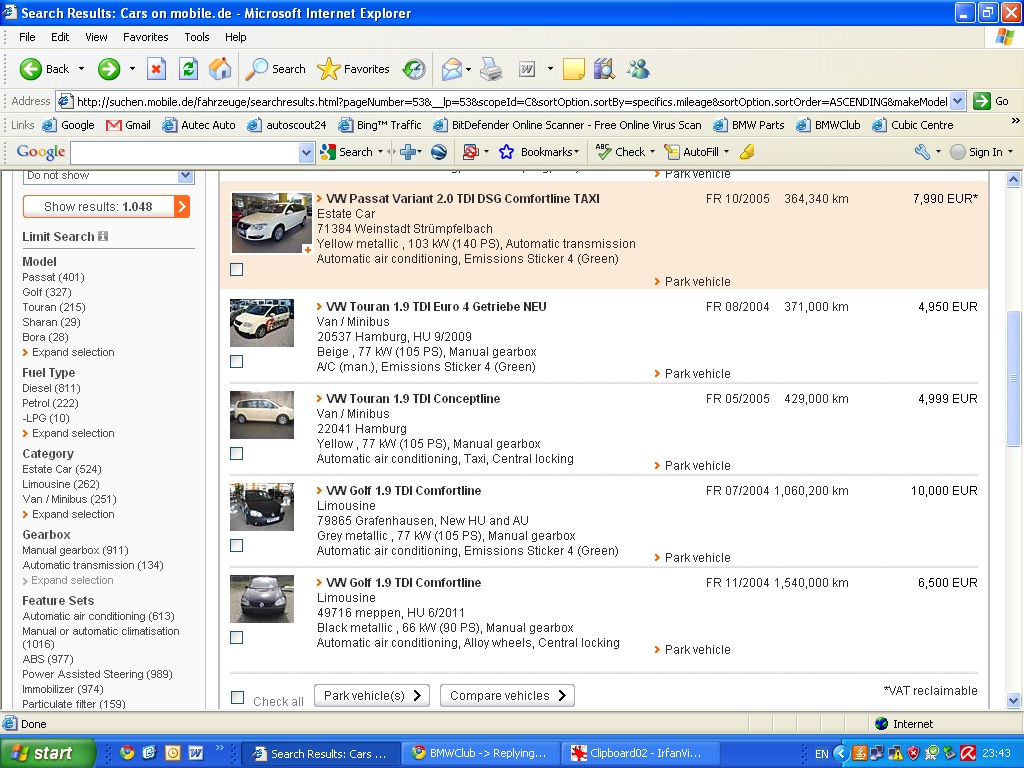Click the Bookmarks star icon
1024x768 pixels.
click(506, 152)
